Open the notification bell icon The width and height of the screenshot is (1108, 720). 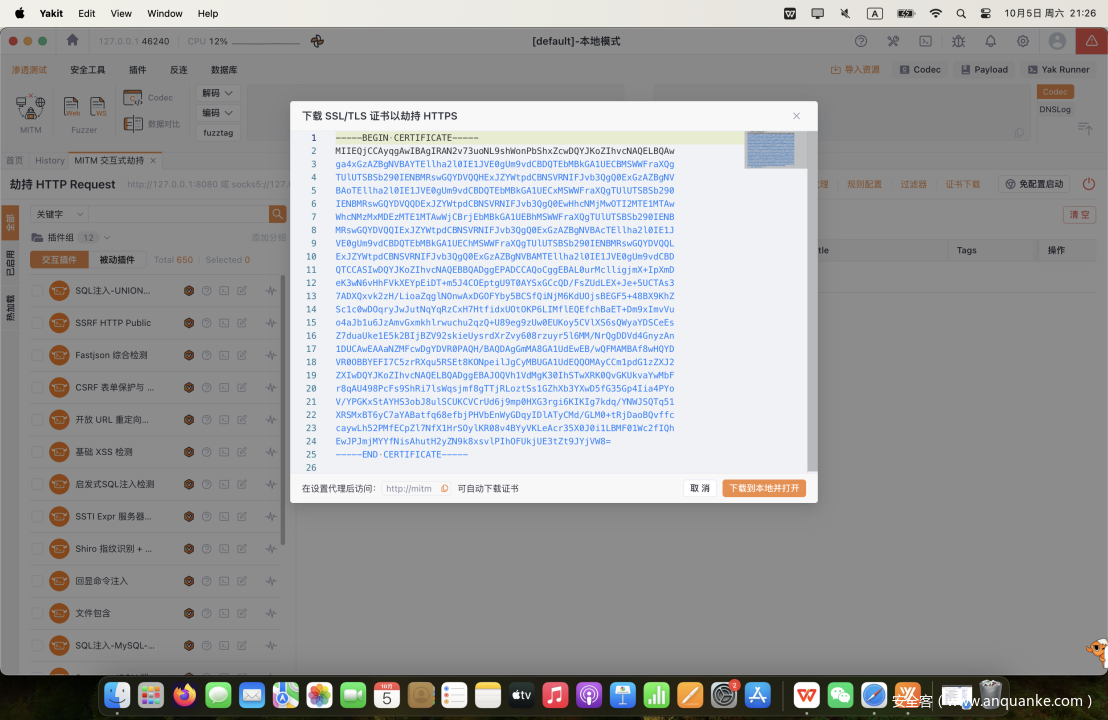pyautogui.click(x=990, y=41)
